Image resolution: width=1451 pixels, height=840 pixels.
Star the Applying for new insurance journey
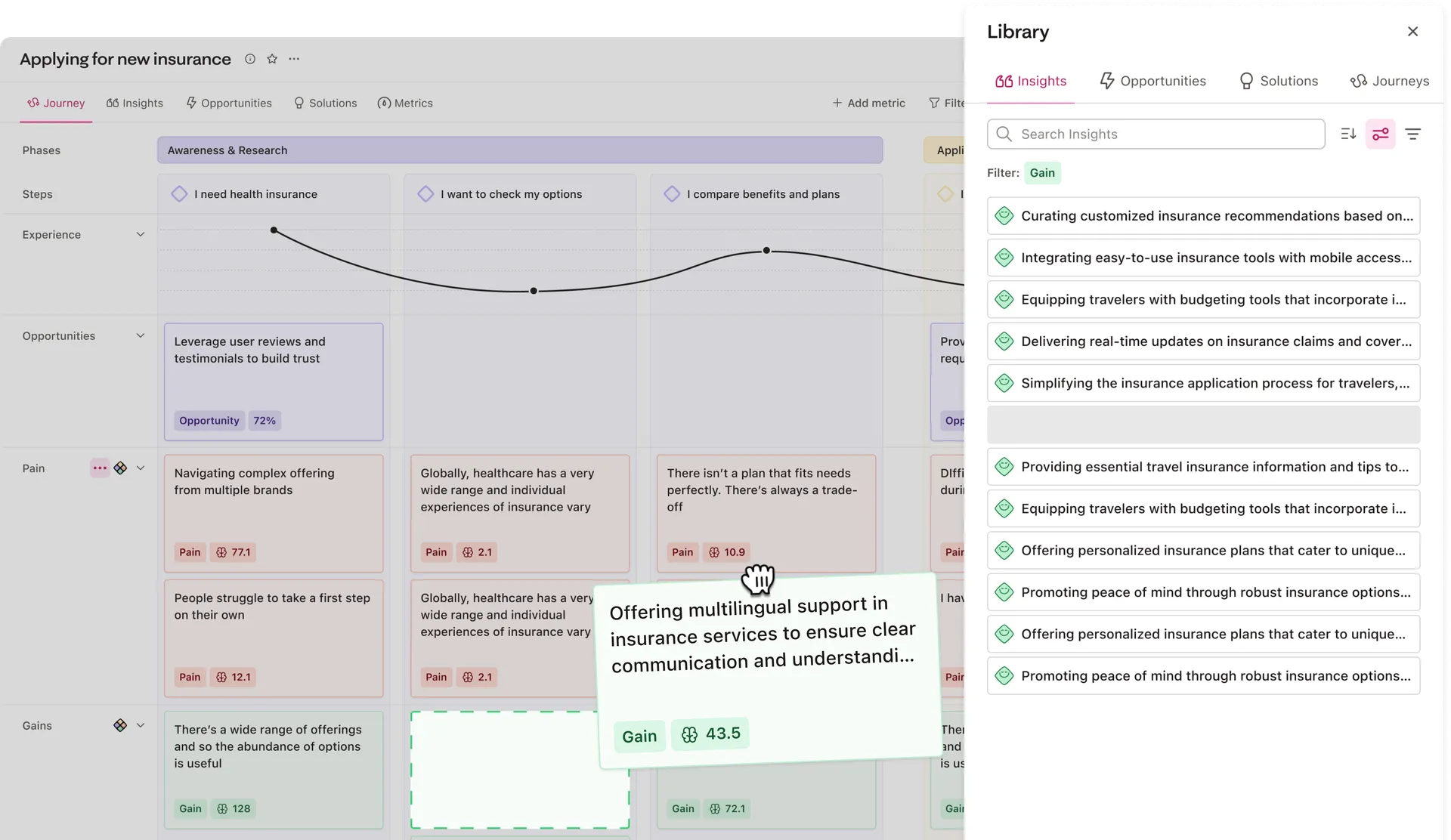click(272, 59)
